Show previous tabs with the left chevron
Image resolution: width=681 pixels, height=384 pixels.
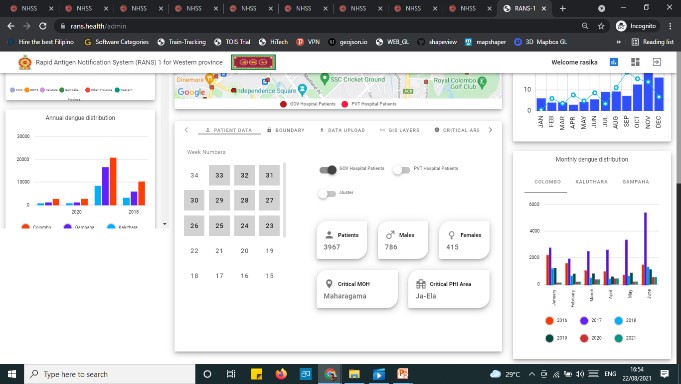tap(186, 130)
